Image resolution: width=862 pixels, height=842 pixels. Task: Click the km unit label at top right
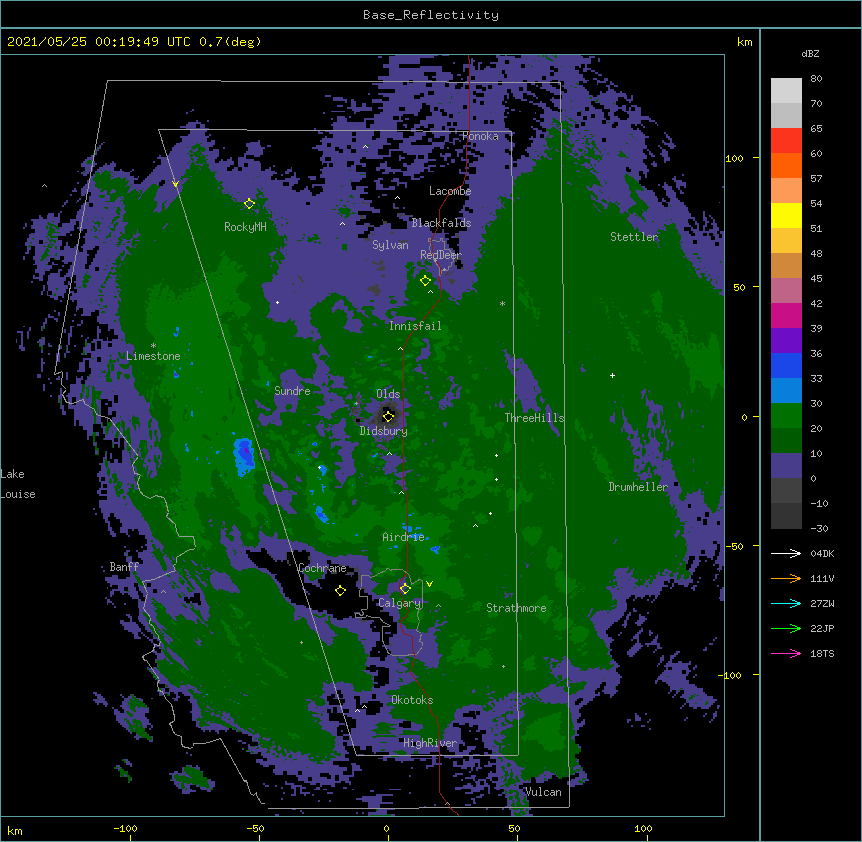click(x=744, y=42)
